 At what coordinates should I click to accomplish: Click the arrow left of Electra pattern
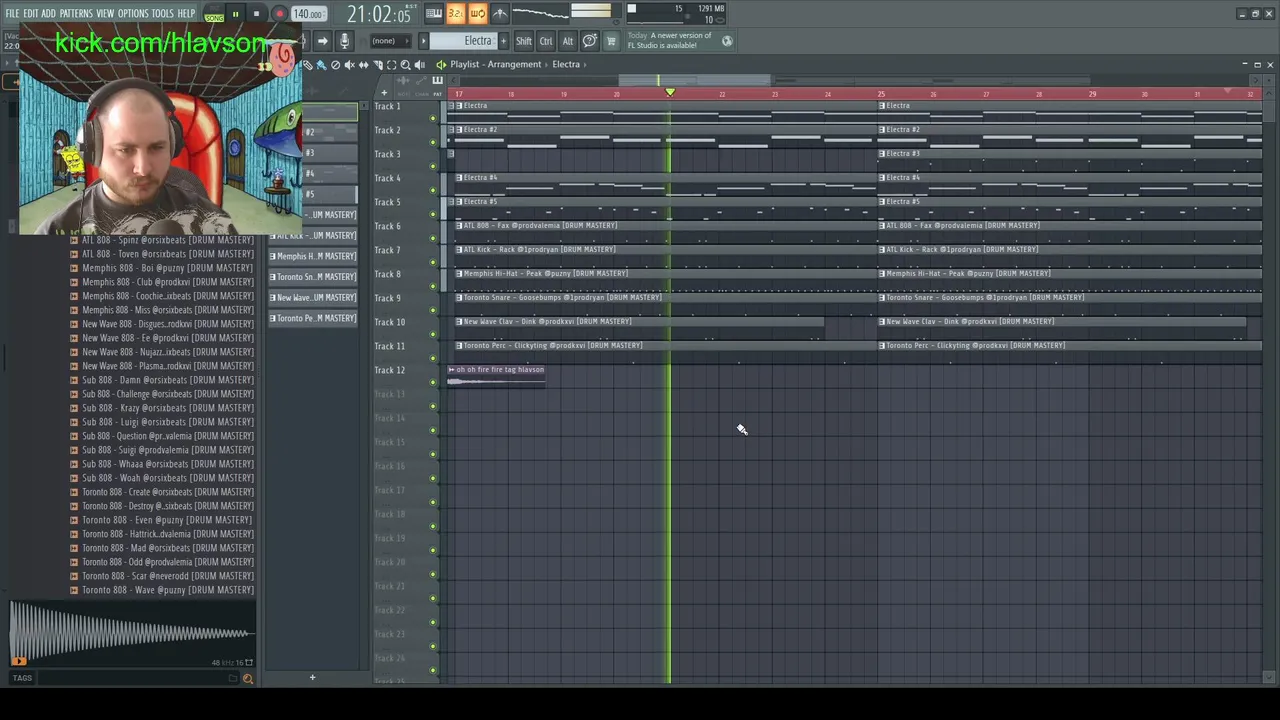pyautogui.click(x=423, y=41)
